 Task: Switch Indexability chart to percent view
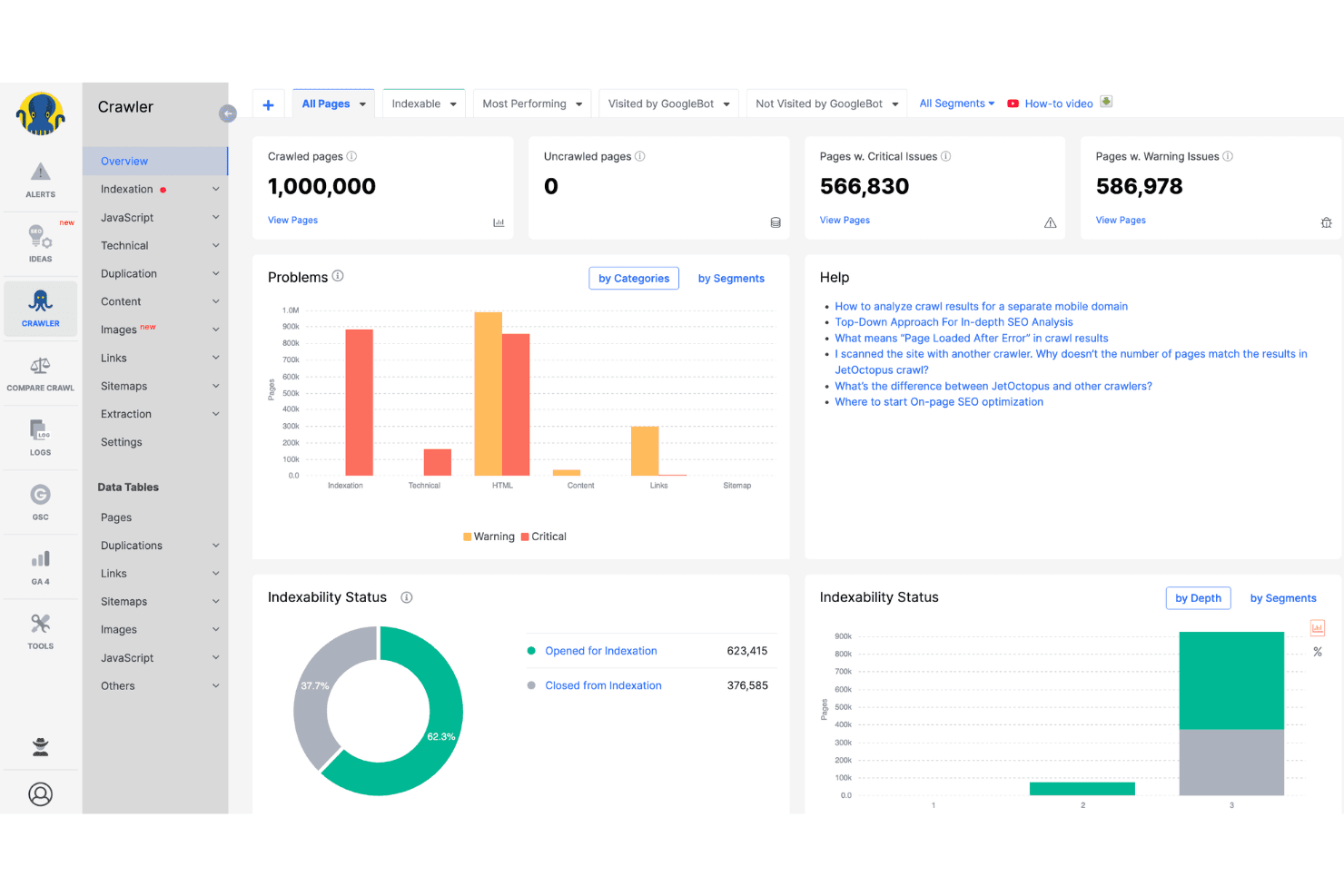[1318, 652]
